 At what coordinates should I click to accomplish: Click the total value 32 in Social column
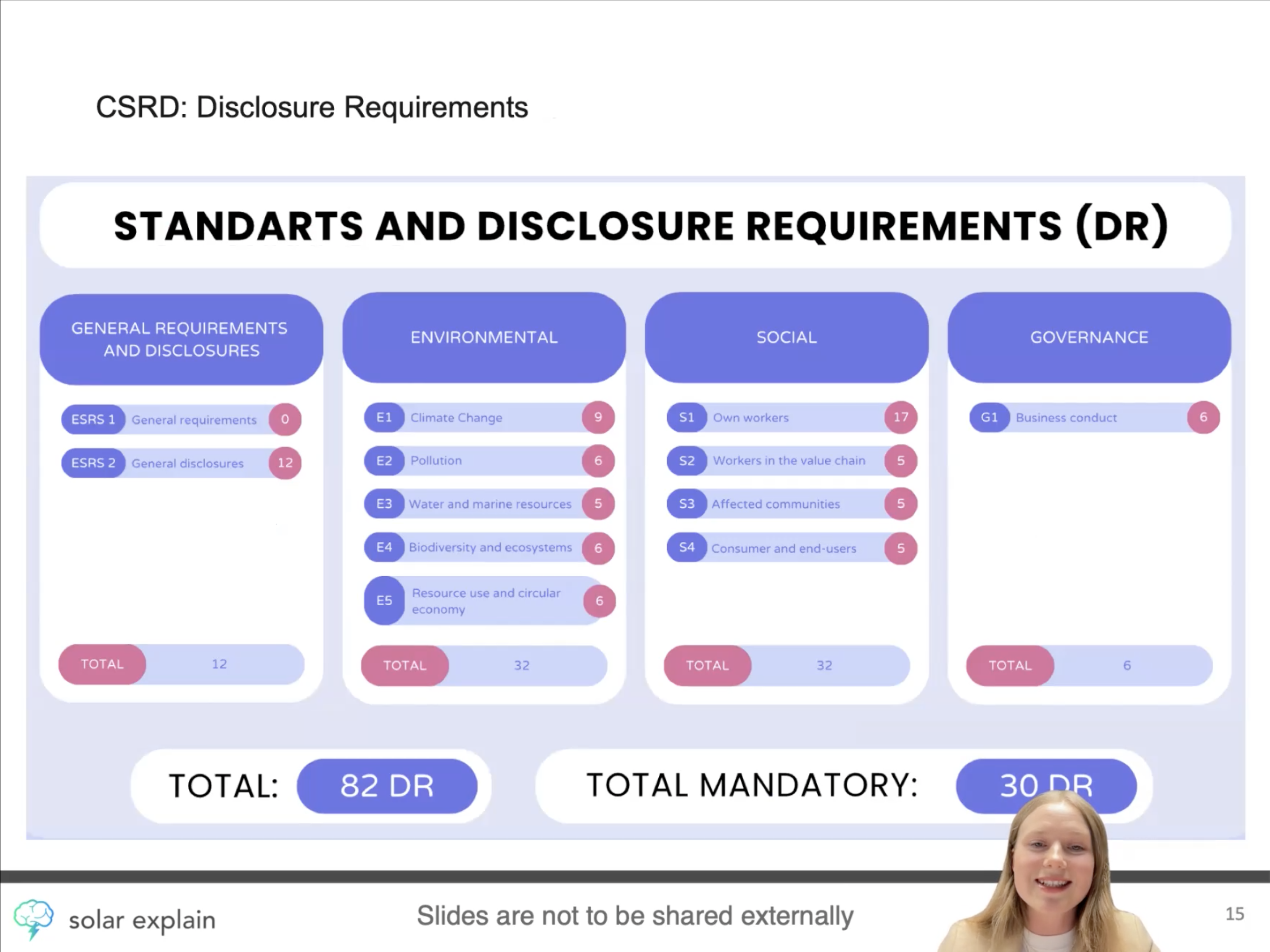tap(824, 665)
